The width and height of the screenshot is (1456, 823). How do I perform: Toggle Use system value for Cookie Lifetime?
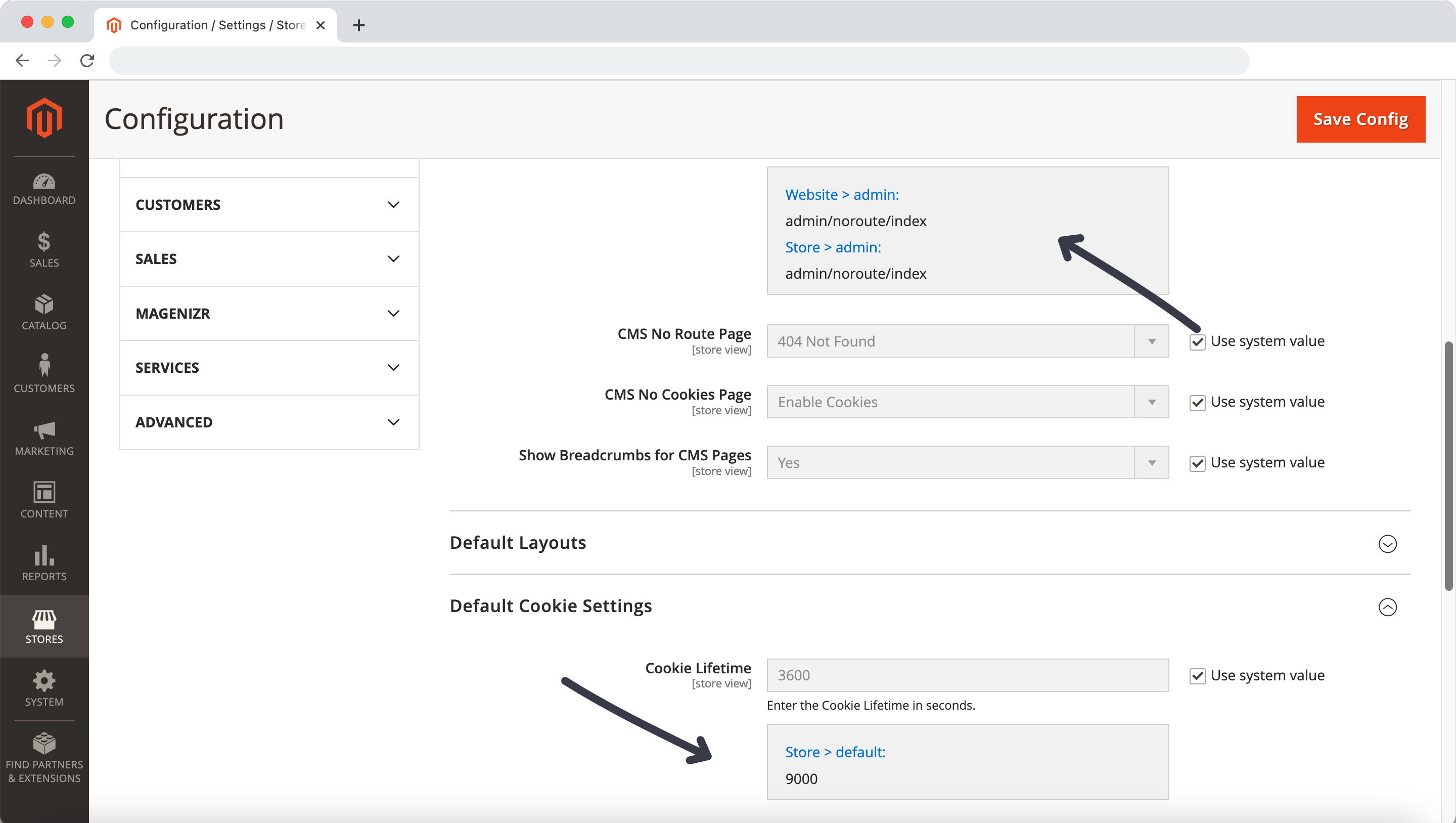coord(1198,675)
